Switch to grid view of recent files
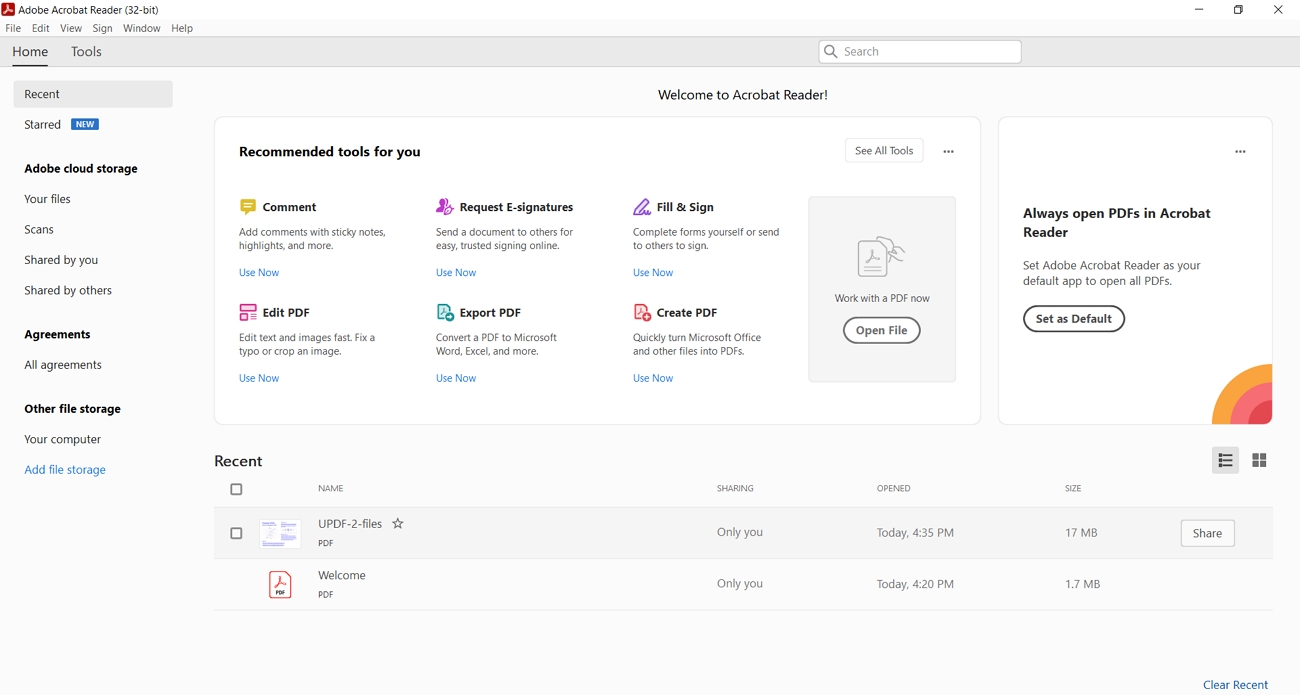This screenshot has height=695, width=1300. pyautogui.click(x=1259, y=460)
